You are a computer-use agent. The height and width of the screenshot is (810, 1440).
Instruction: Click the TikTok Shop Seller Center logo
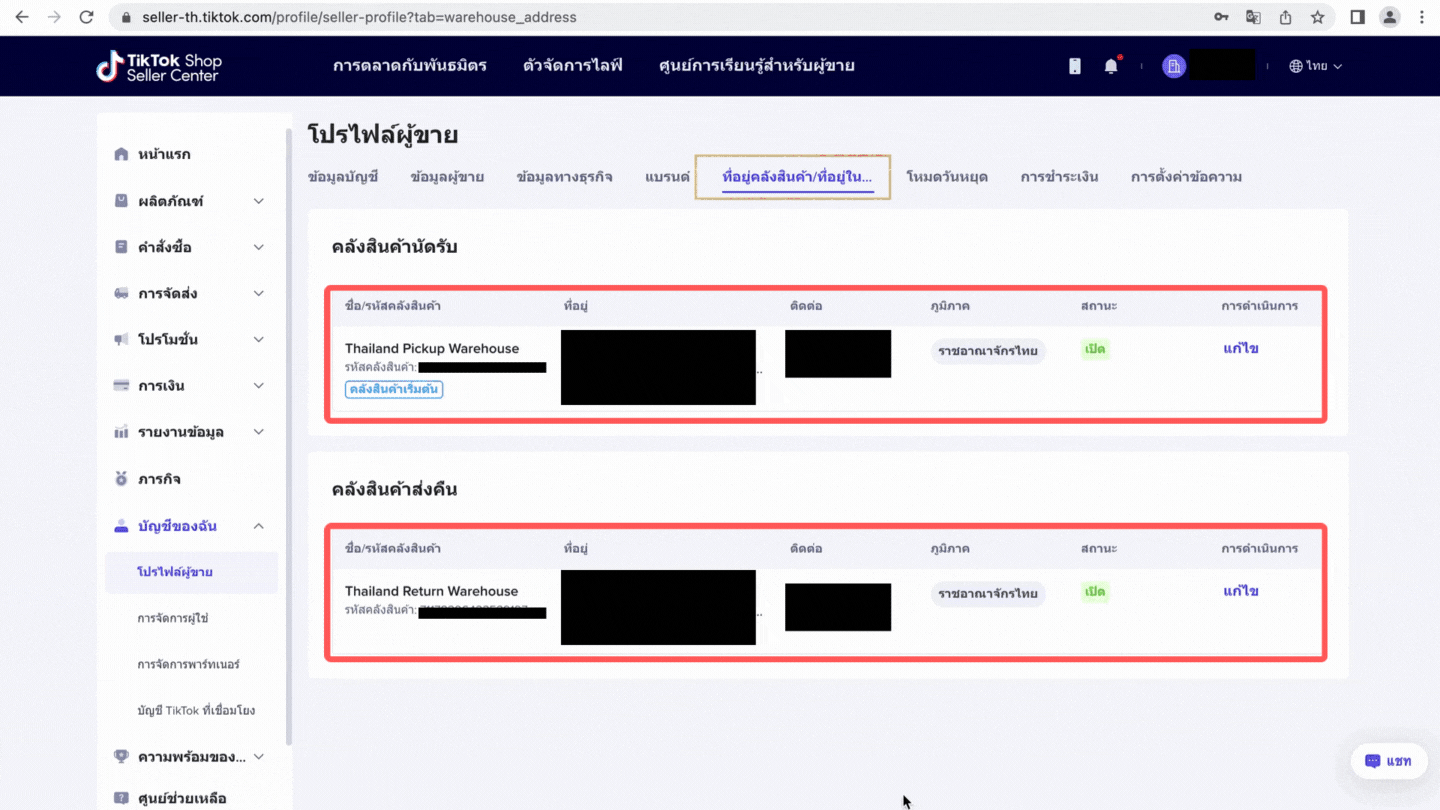coord(158,65)
